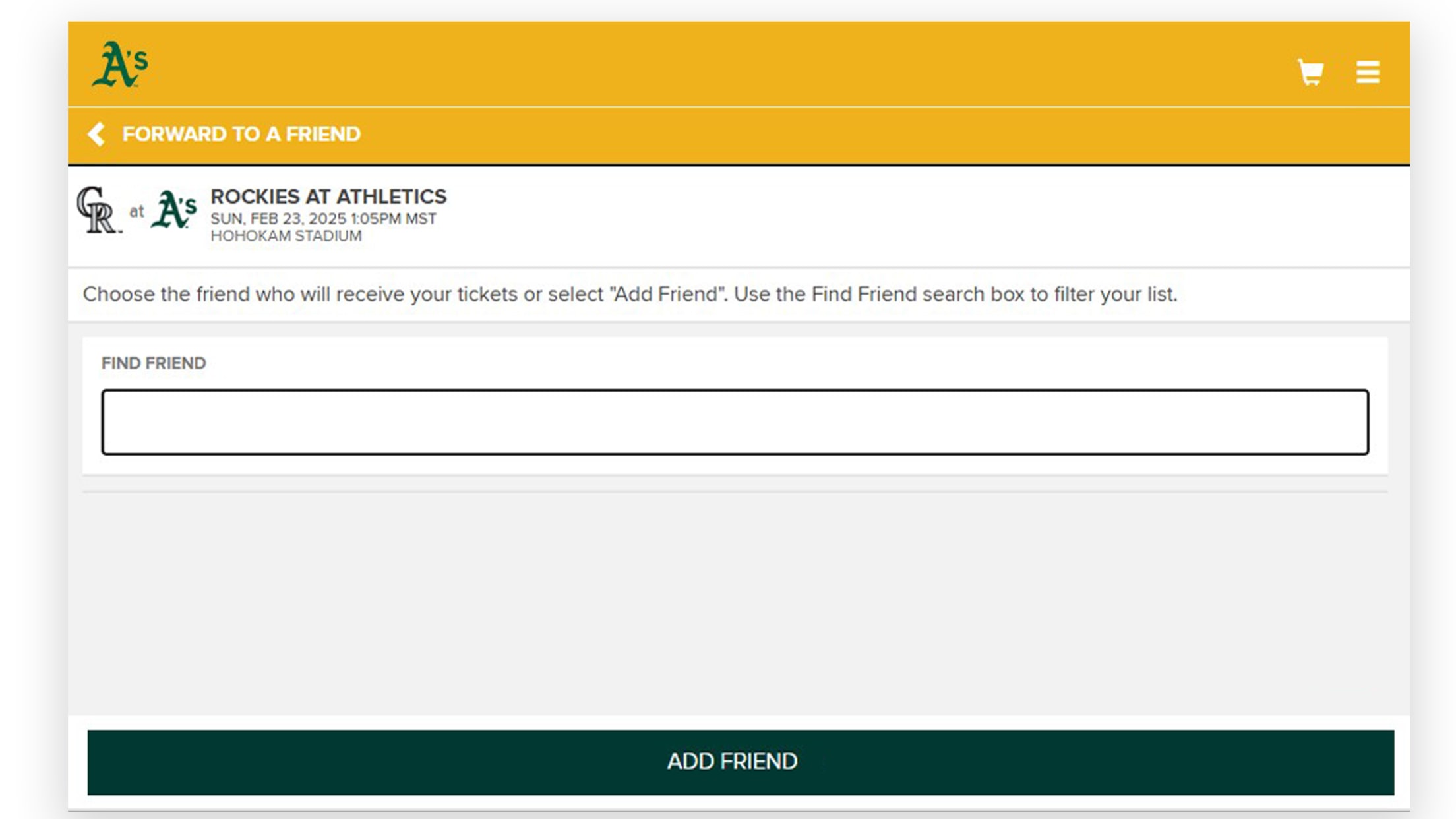Viewport: 1456px width, 819px height.
Task: Open the hamburger menu
Action: [x=1368, y=72]
